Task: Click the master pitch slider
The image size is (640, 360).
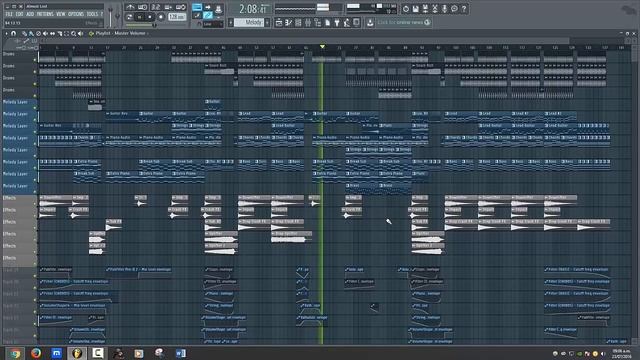Action: click(118, 16)
